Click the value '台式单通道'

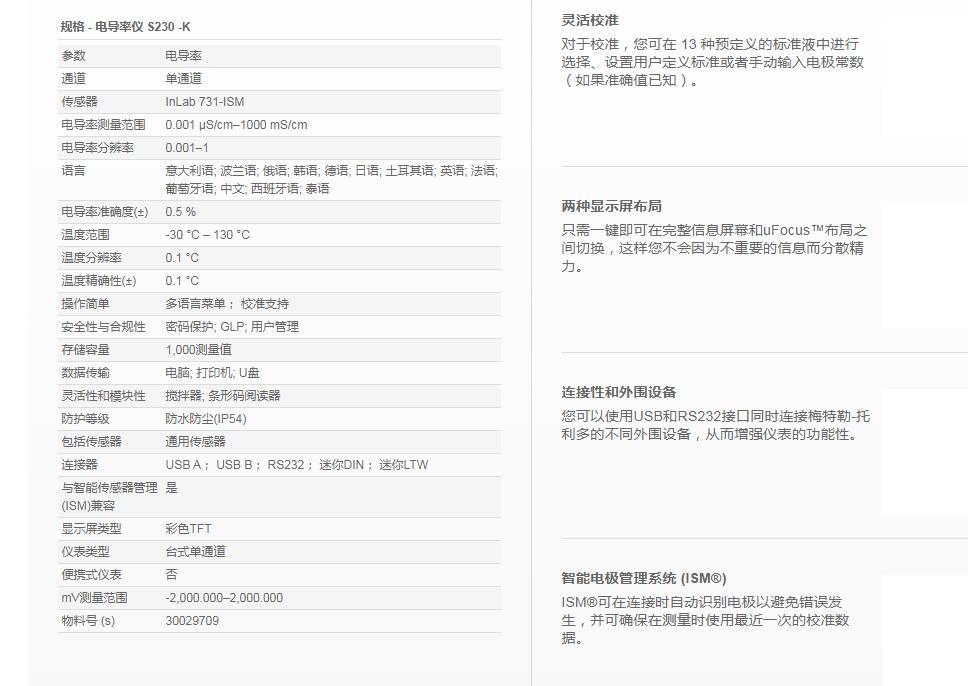(196, 552)
